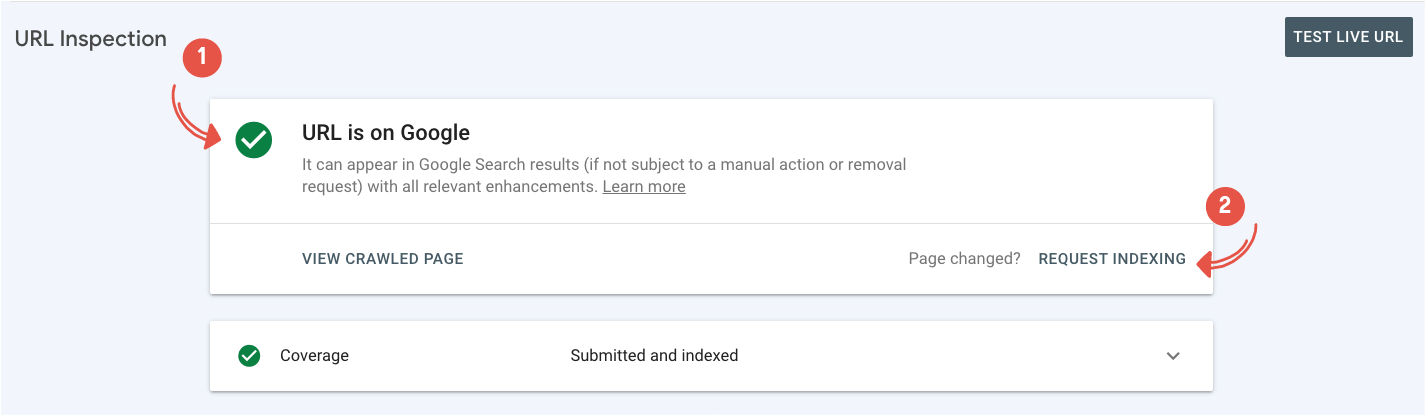
Task: Click the green checkmark beside Coverage
Action: (249, 355)
